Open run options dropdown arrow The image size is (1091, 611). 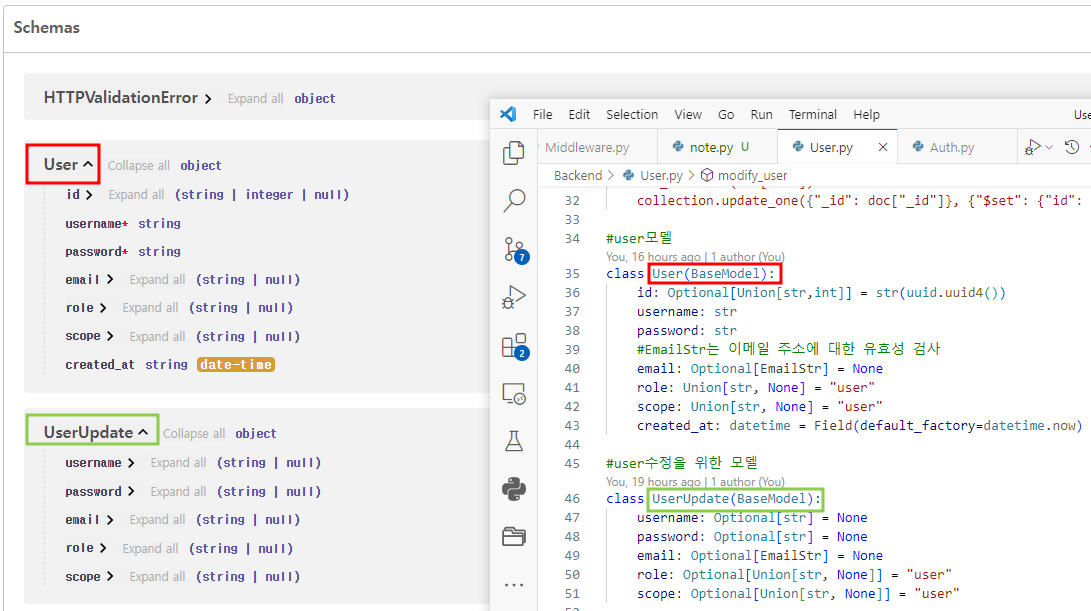[x=1049, y=147]
